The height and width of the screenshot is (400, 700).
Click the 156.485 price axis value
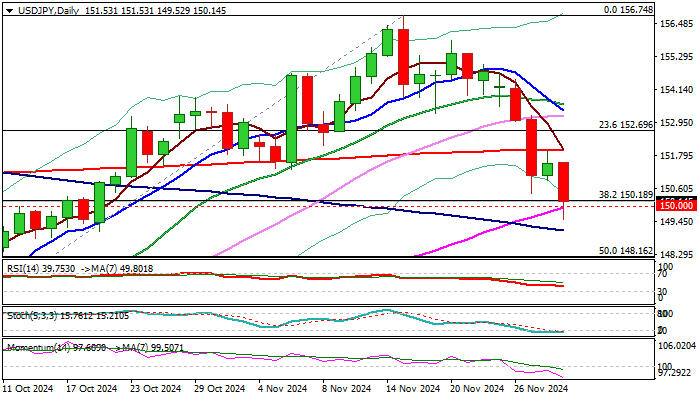[678, 26]
